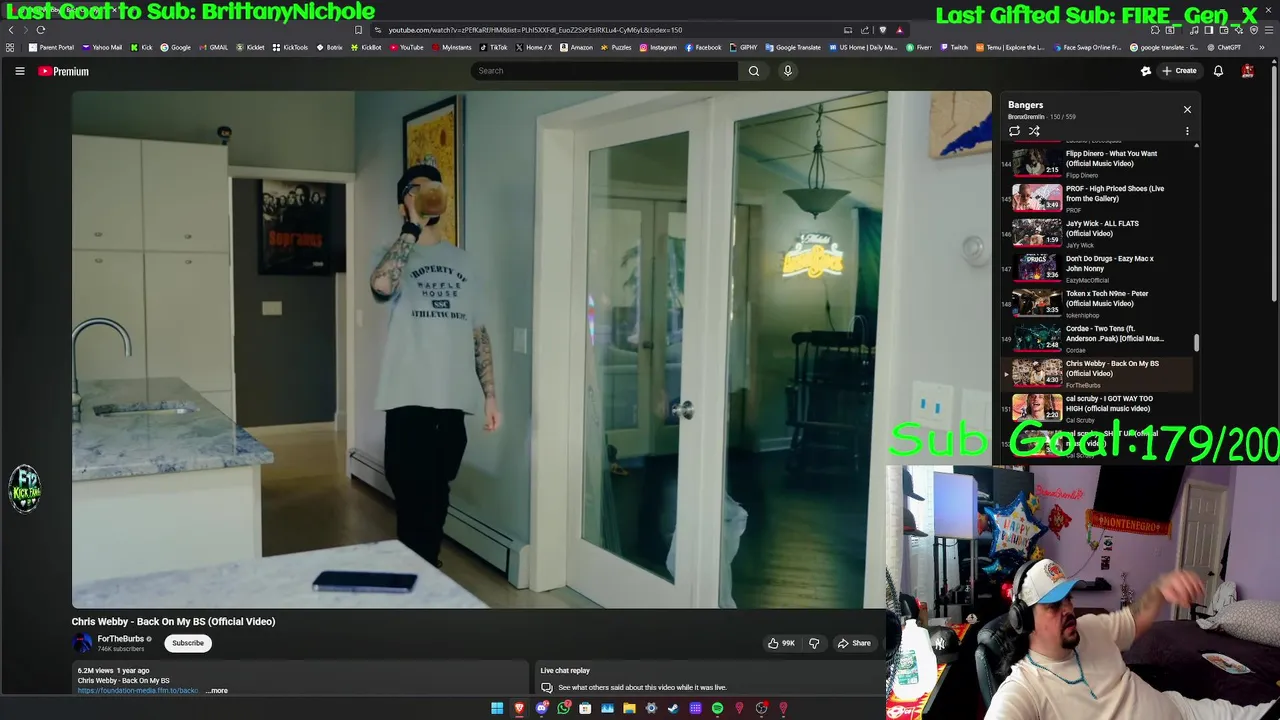The height and width of the screenshot is (720, 1280).
Task: Close the Bangers playlist panel
Action: tap(1187, 109)
